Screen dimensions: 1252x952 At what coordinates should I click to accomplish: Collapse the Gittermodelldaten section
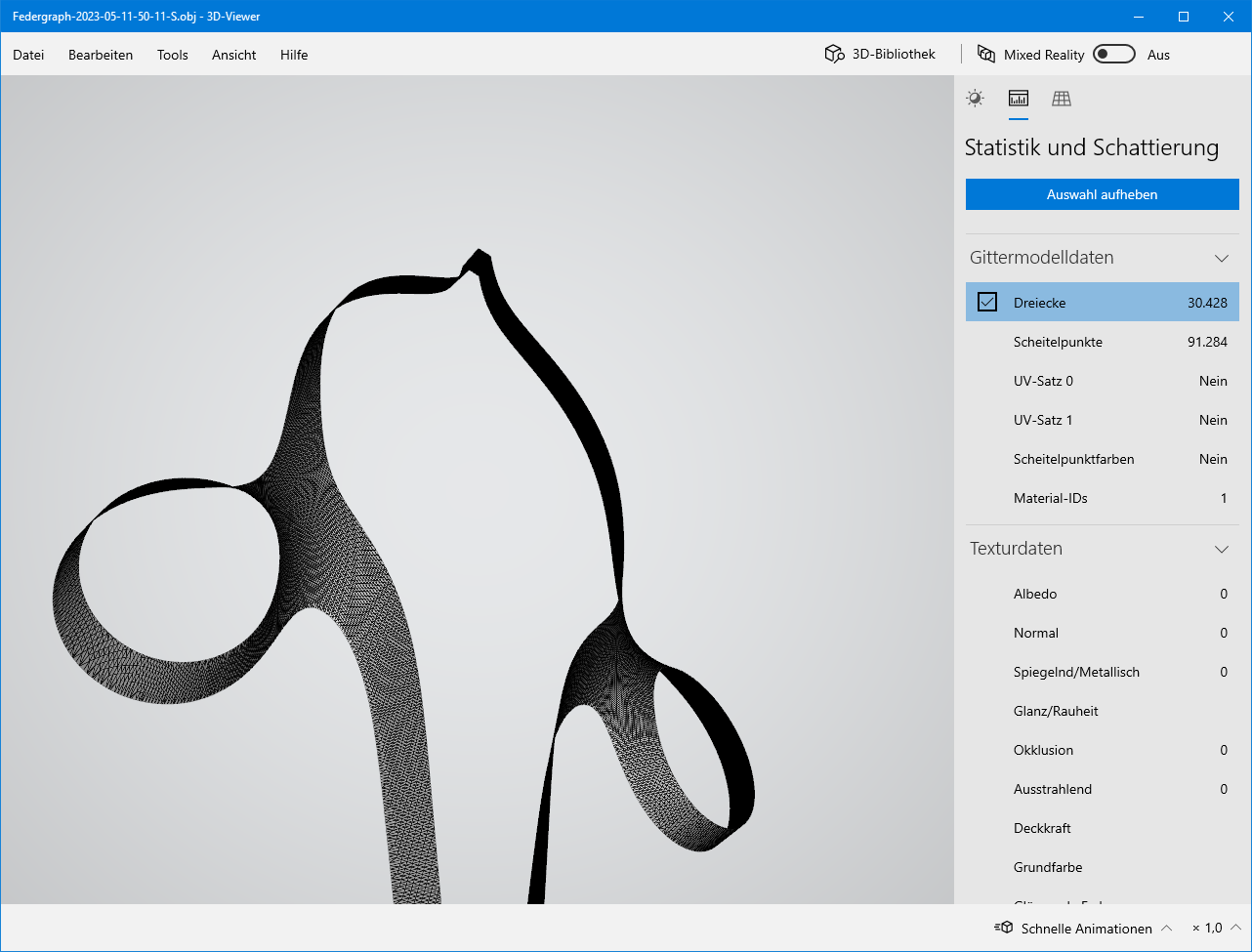(1221, 258)
